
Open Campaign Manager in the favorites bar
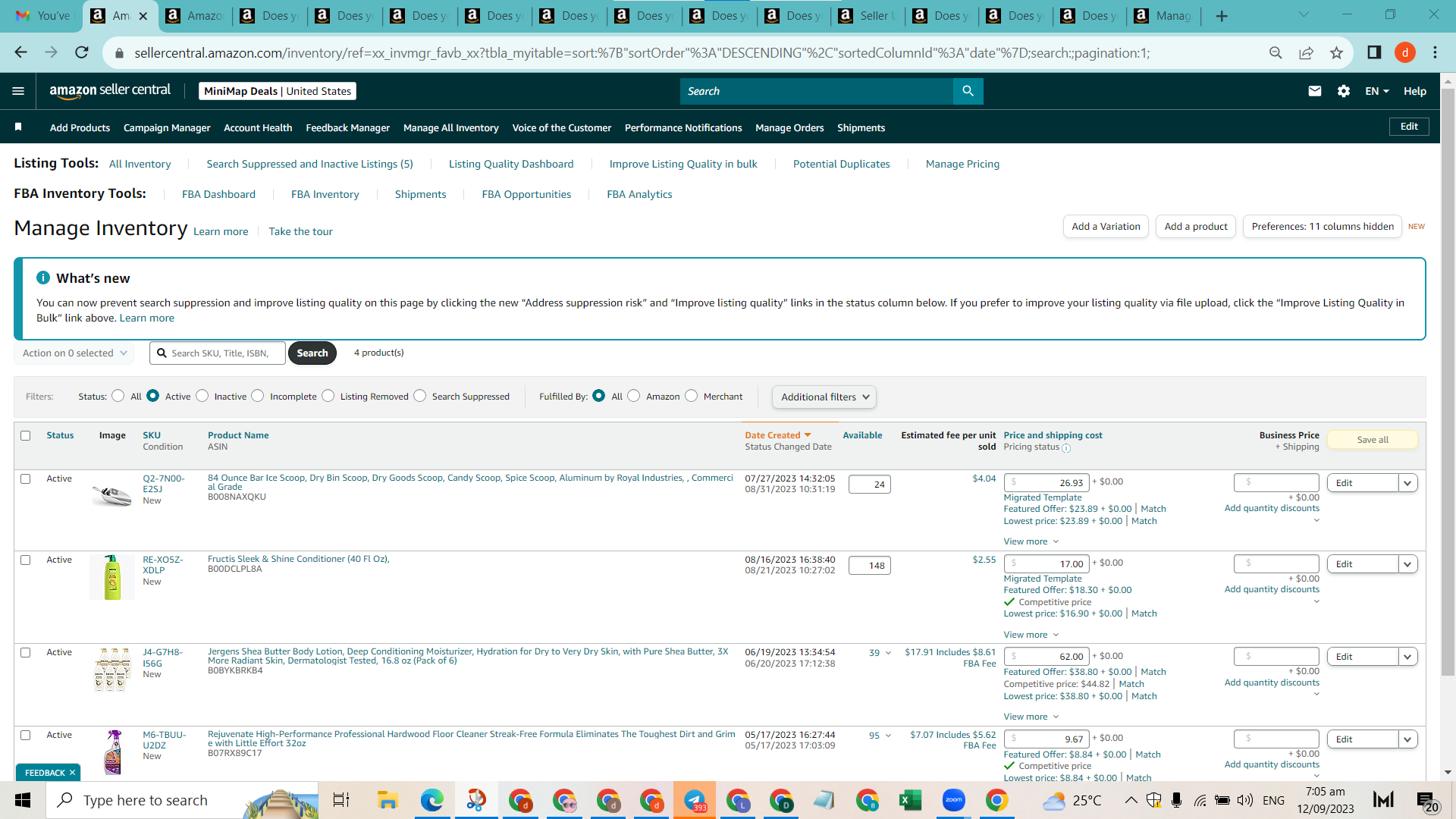167,127
